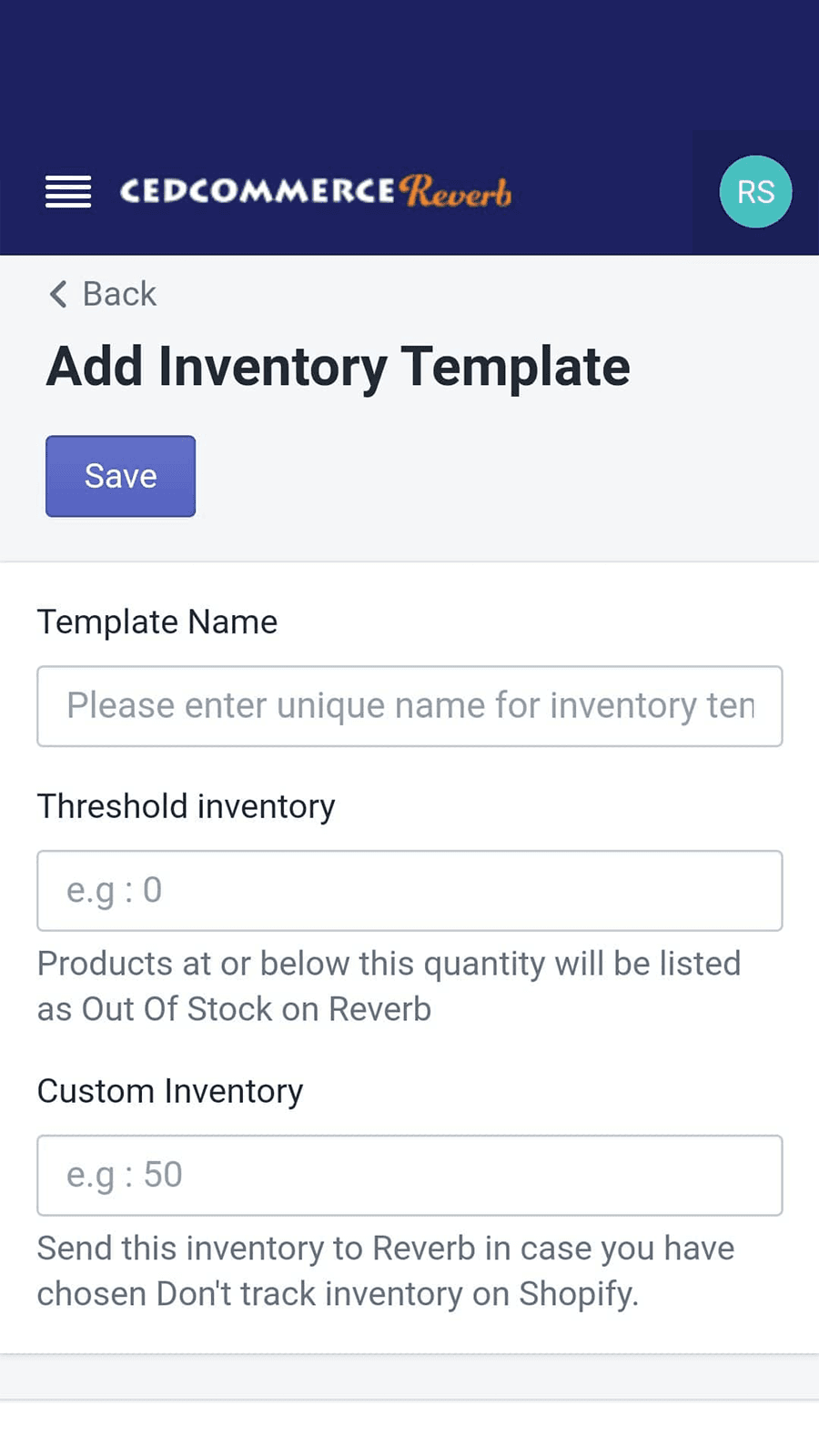The image size is (819, 1456).
Task: Click the back chevron arrow icon
Action: [x=58, y=294]
